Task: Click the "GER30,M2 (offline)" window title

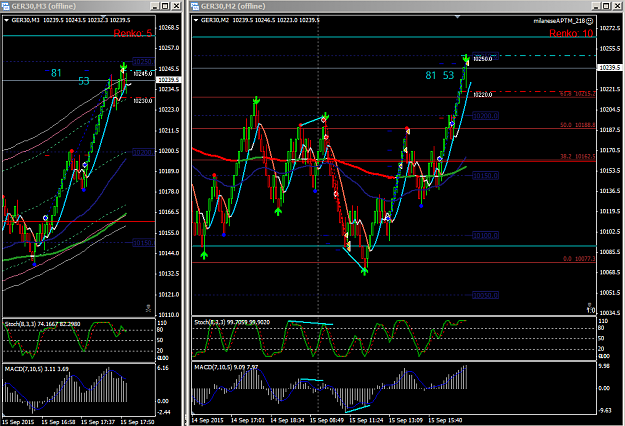Action: (233, 6)
